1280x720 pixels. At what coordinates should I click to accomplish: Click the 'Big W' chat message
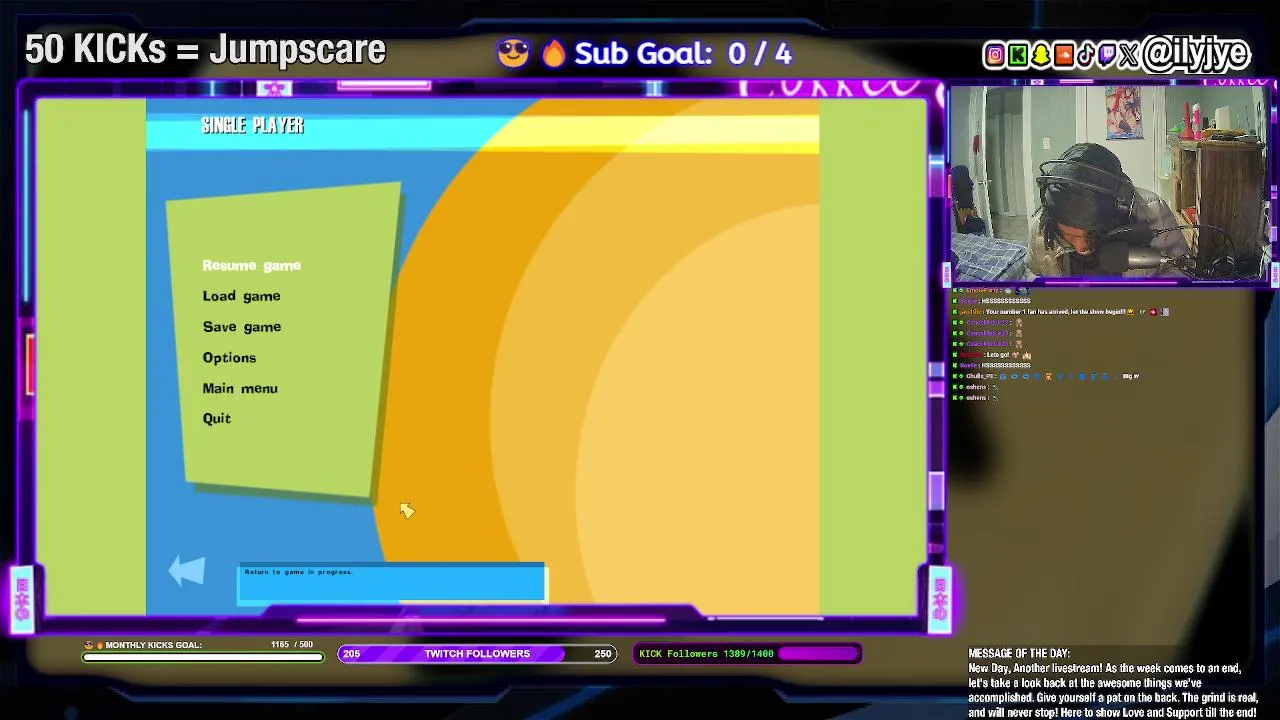tap(1131, 376)
